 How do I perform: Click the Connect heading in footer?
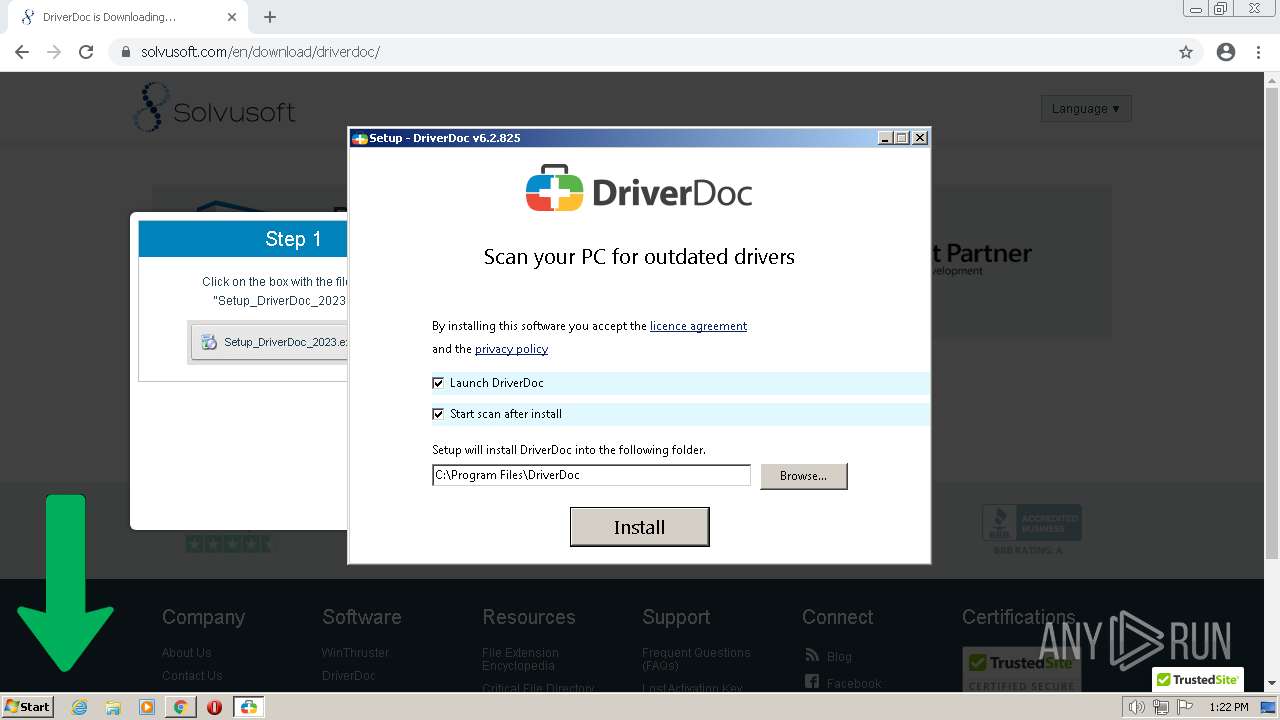(838, 617)
